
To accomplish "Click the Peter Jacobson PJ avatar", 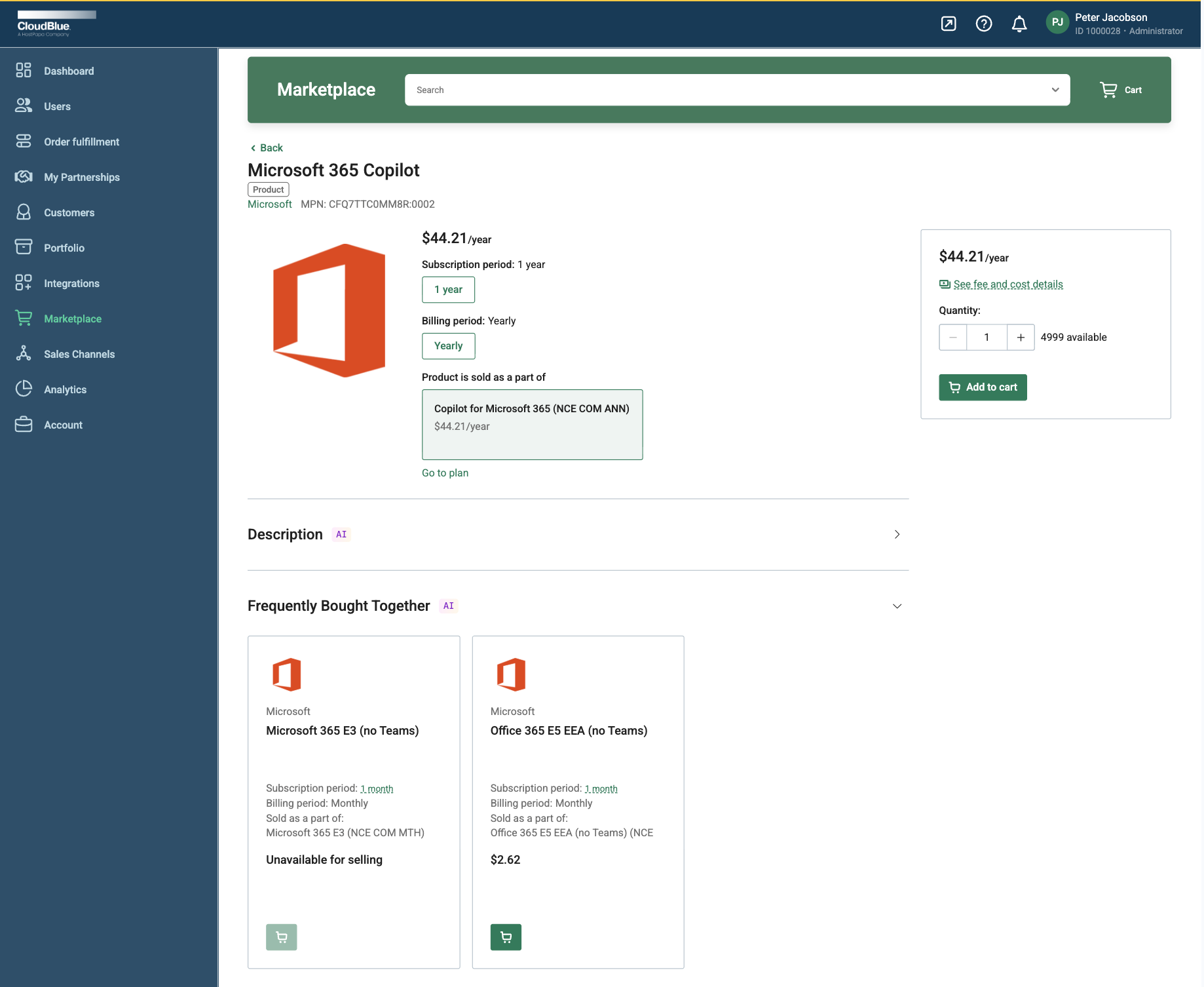I will click(1057, 22).
